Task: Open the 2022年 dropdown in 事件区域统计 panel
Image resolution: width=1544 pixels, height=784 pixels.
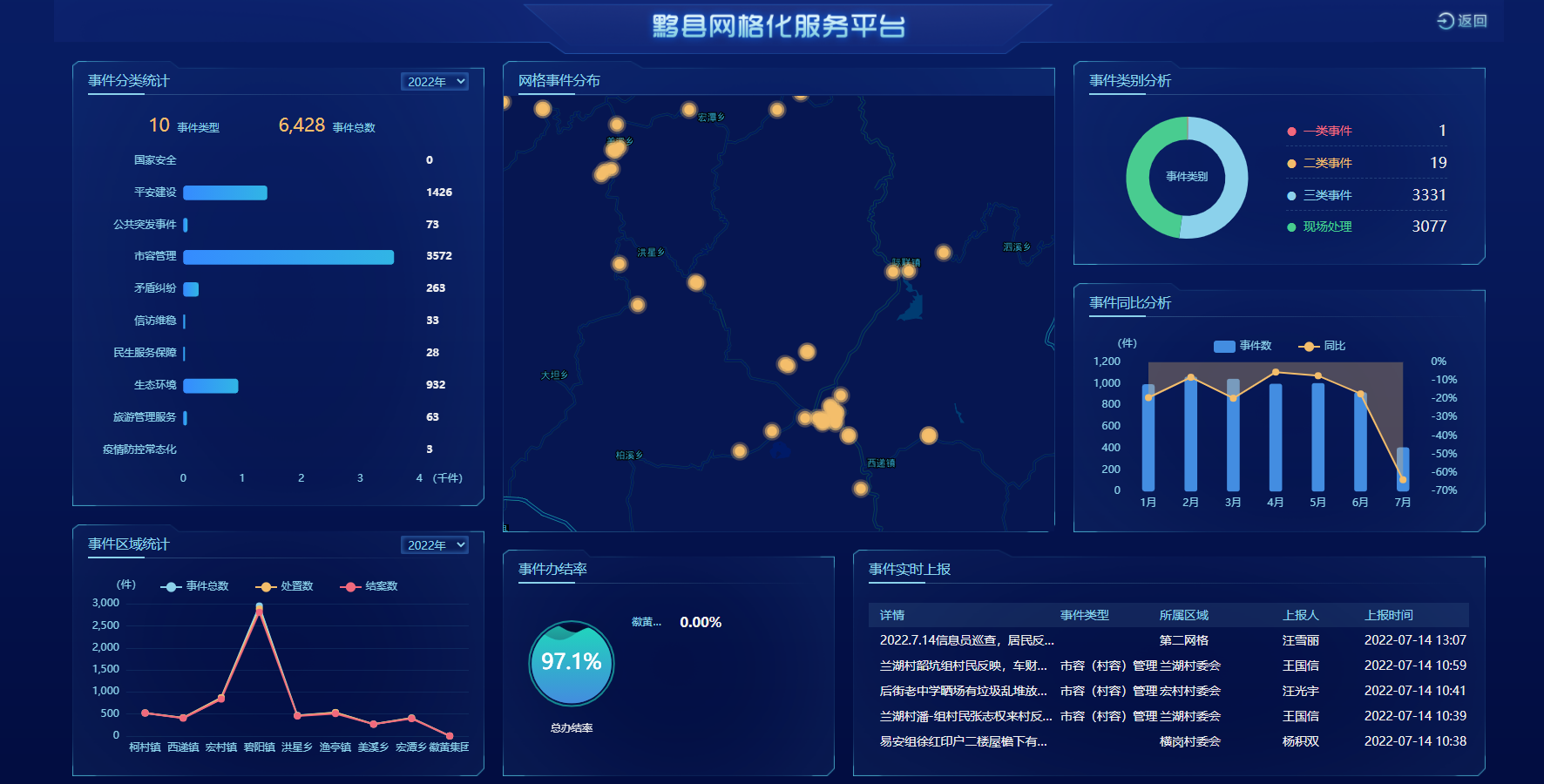Action: pyautogui.click(x=434, y=544)
